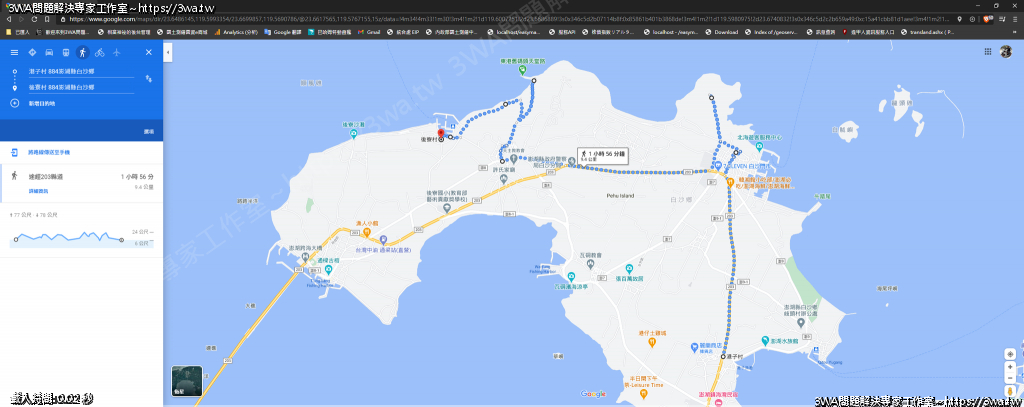
Task: Swap starting point and destination
Action: click(x=148, y=79)
